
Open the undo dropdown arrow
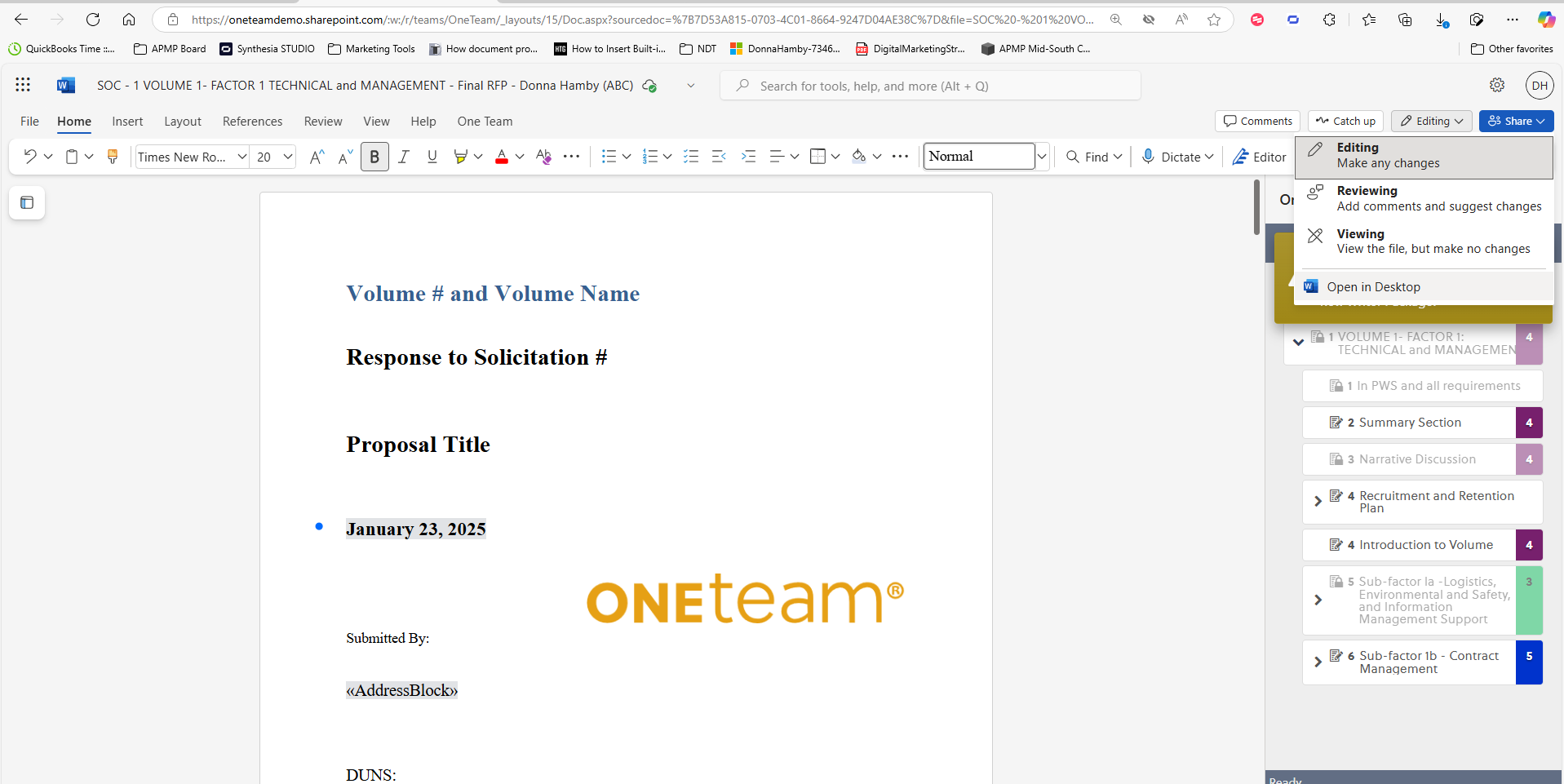48,157
